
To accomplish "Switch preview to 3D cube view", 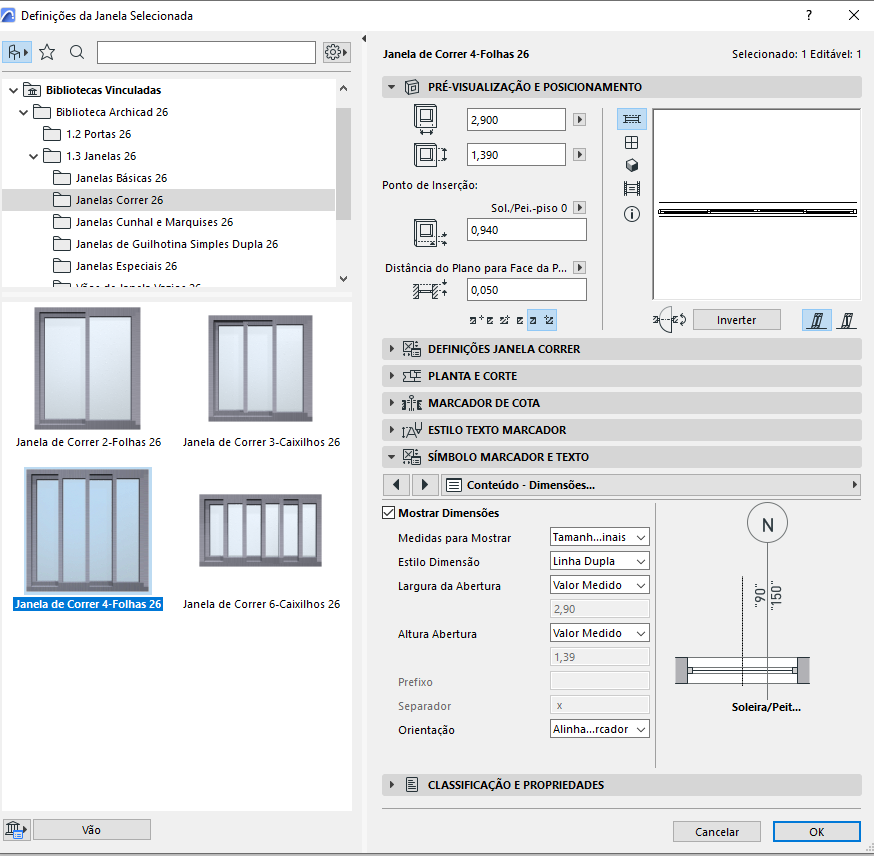I will coord(632,166).
